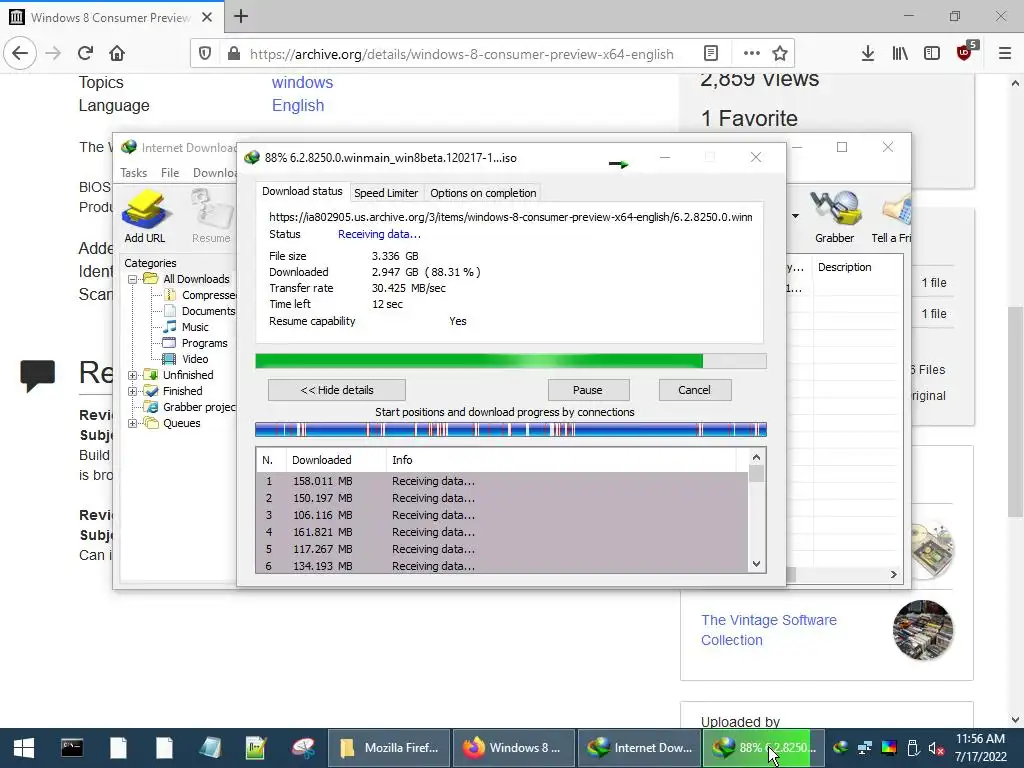Toggle Firefox sidebar icon
Screen dimensions: 1024x768
click(x=932, y=54)
